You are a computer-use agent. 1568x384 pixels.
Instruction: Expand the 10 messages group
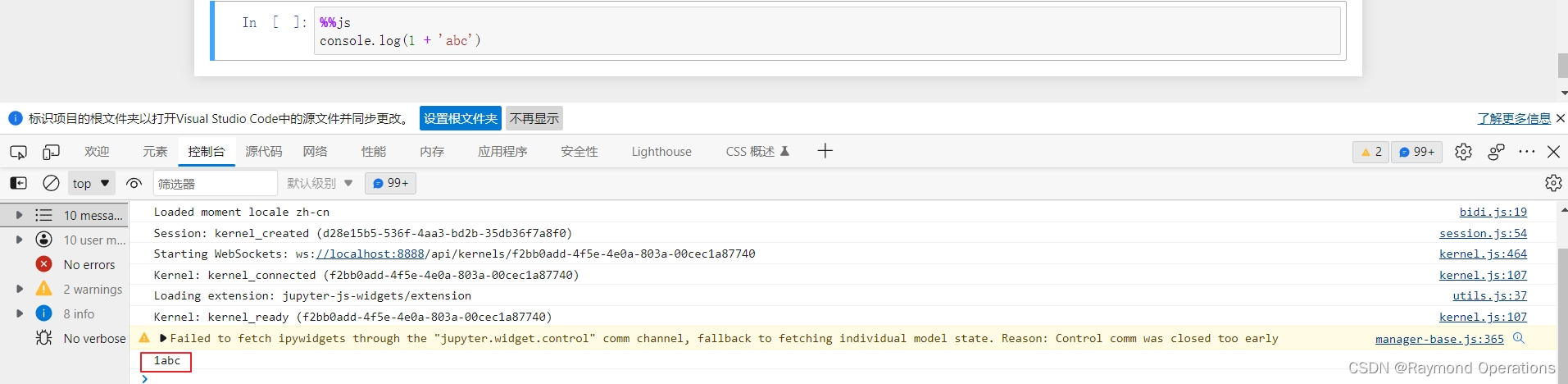click(x=20, y=215)
